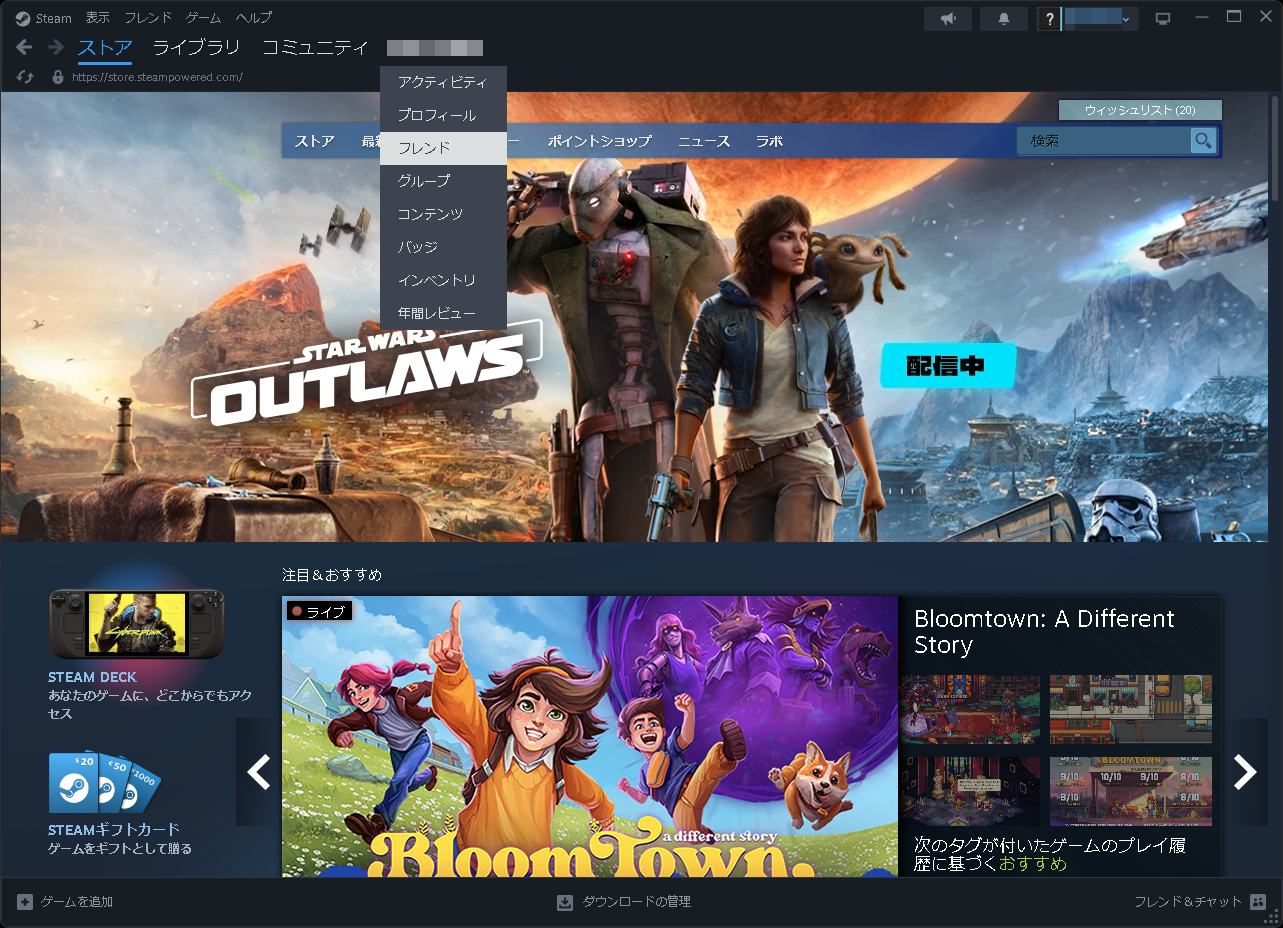Click the ゲームを追加 label
1283x928 pixels.
(x=77, y=902)
